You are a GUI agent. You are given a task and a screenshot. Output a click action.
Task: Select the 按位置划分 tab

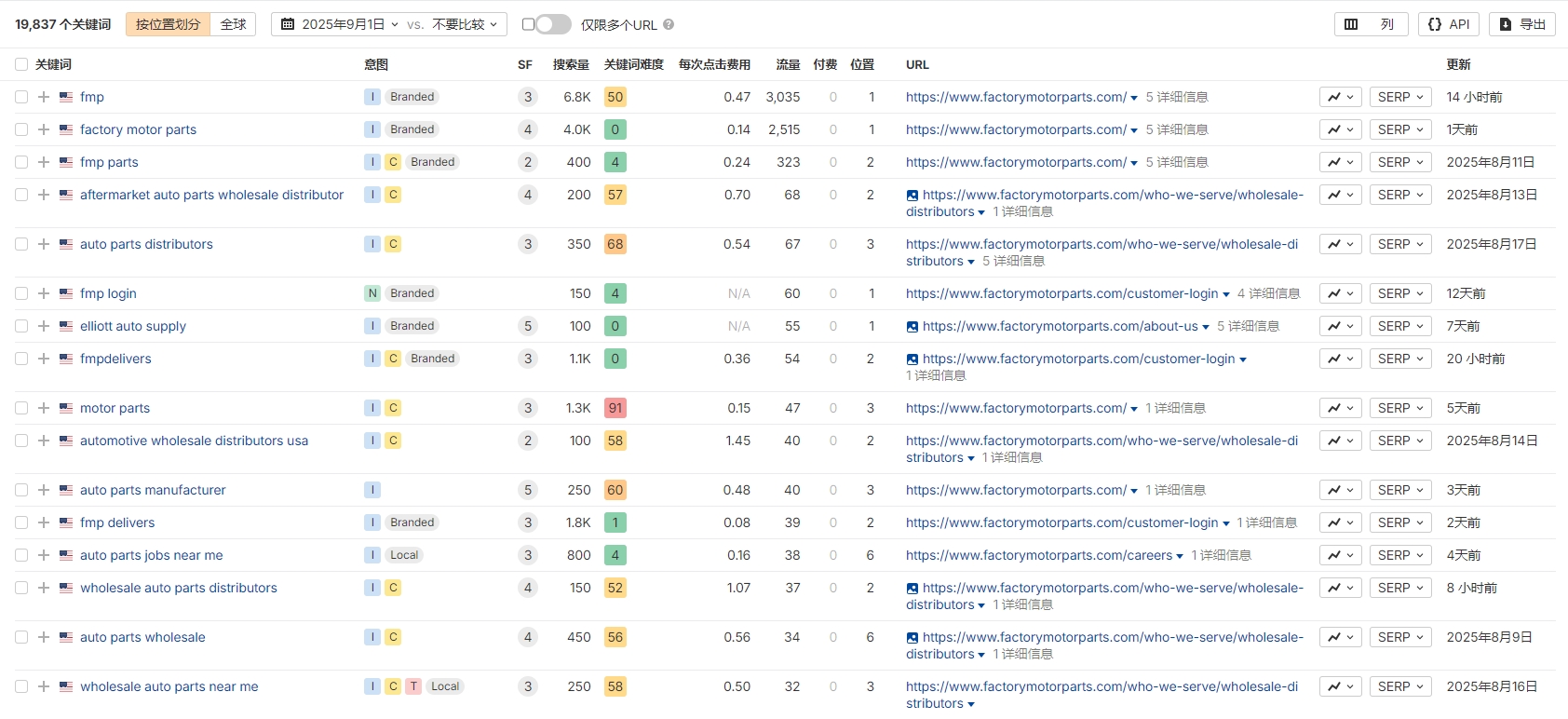click(169, 24)
